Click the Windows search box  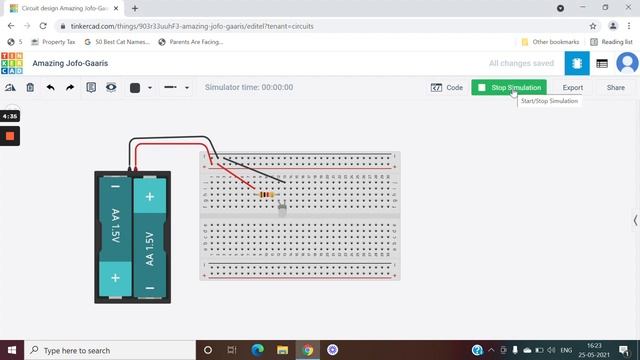110,350
